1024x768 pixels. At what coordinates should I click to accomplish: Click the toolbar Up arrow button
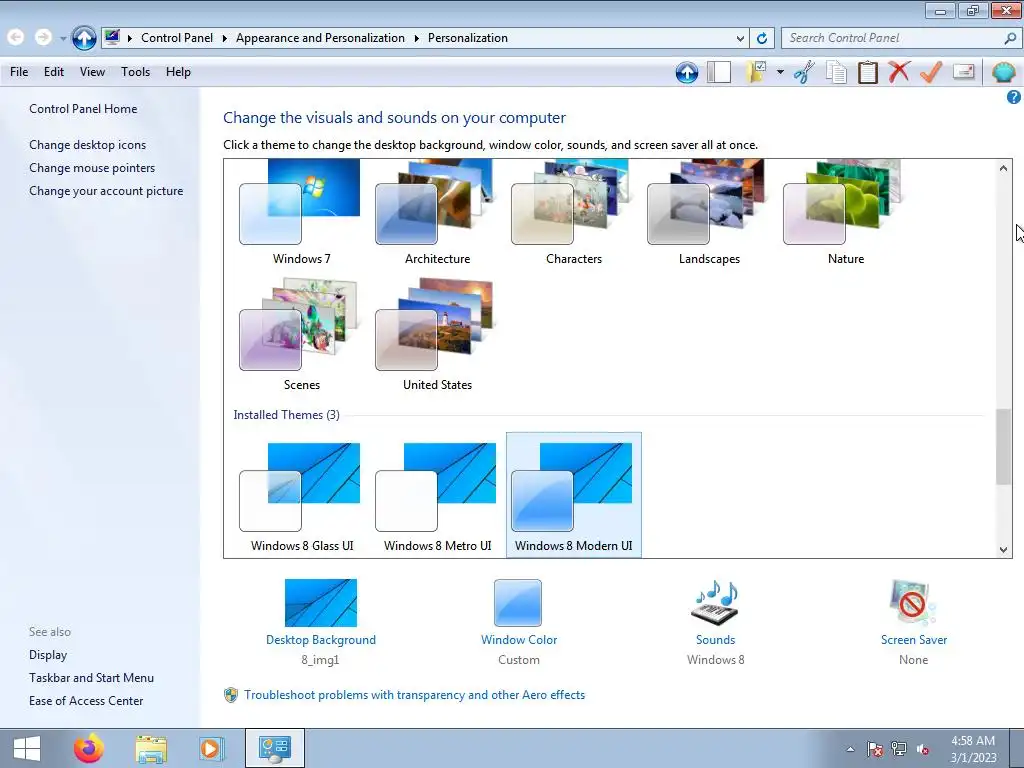686,72
